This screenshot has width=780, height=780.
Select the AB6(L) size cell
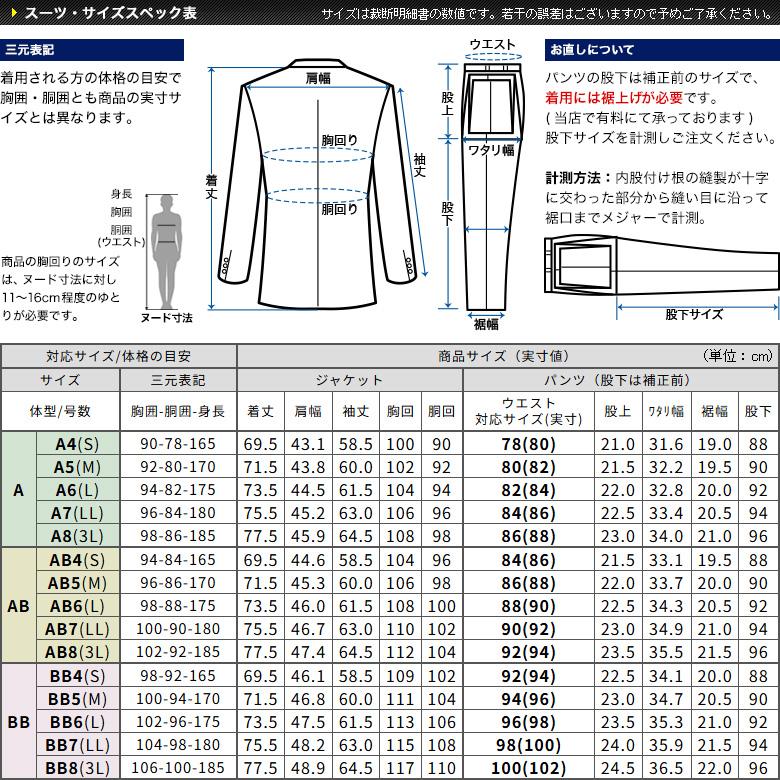78,606
